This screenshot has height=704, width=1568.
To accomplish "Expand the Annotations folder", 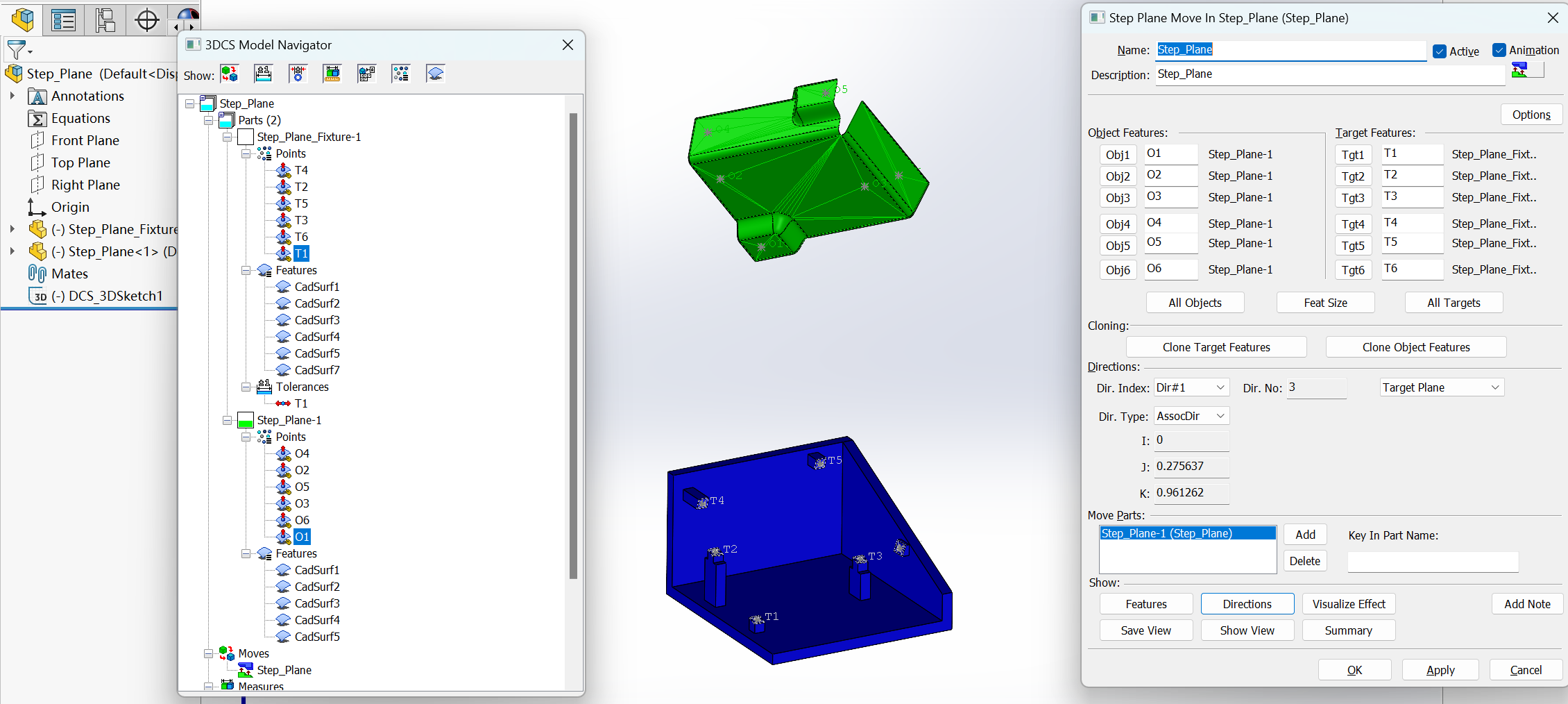I will tap(12, 96).
